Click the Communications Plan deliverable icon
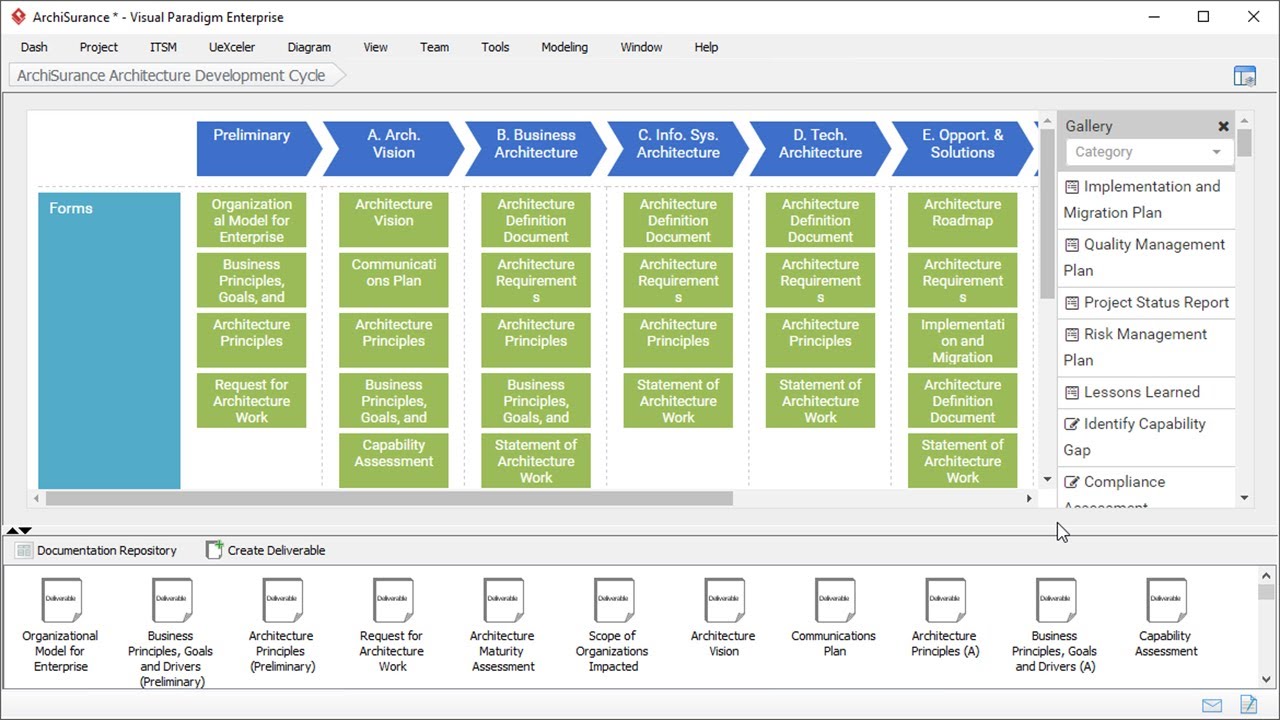The height and width of the screenshot is (720, 1280). [x=834, y=600]
